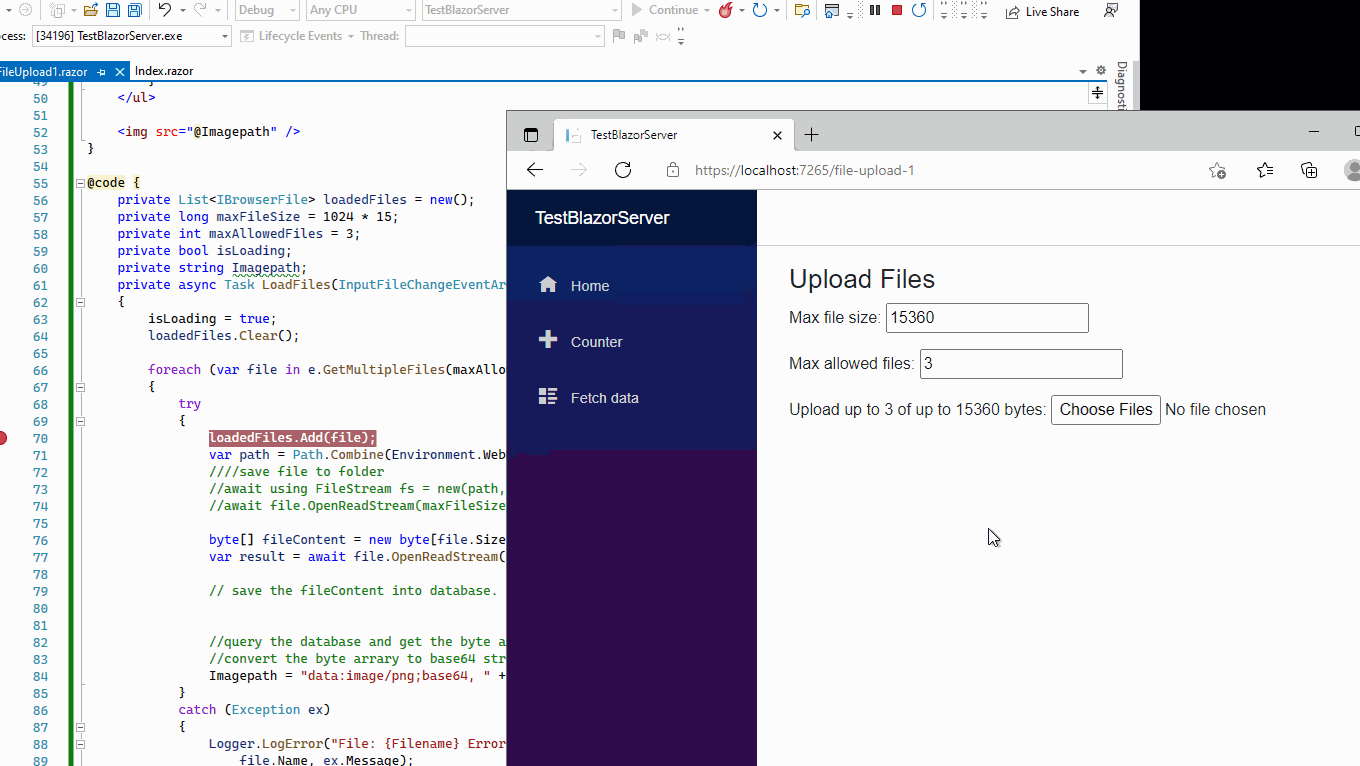Open the process dropdown showing TestBlazorServer.exe
Viewport: 1360px width, 766px height.
tap(131, 36)
